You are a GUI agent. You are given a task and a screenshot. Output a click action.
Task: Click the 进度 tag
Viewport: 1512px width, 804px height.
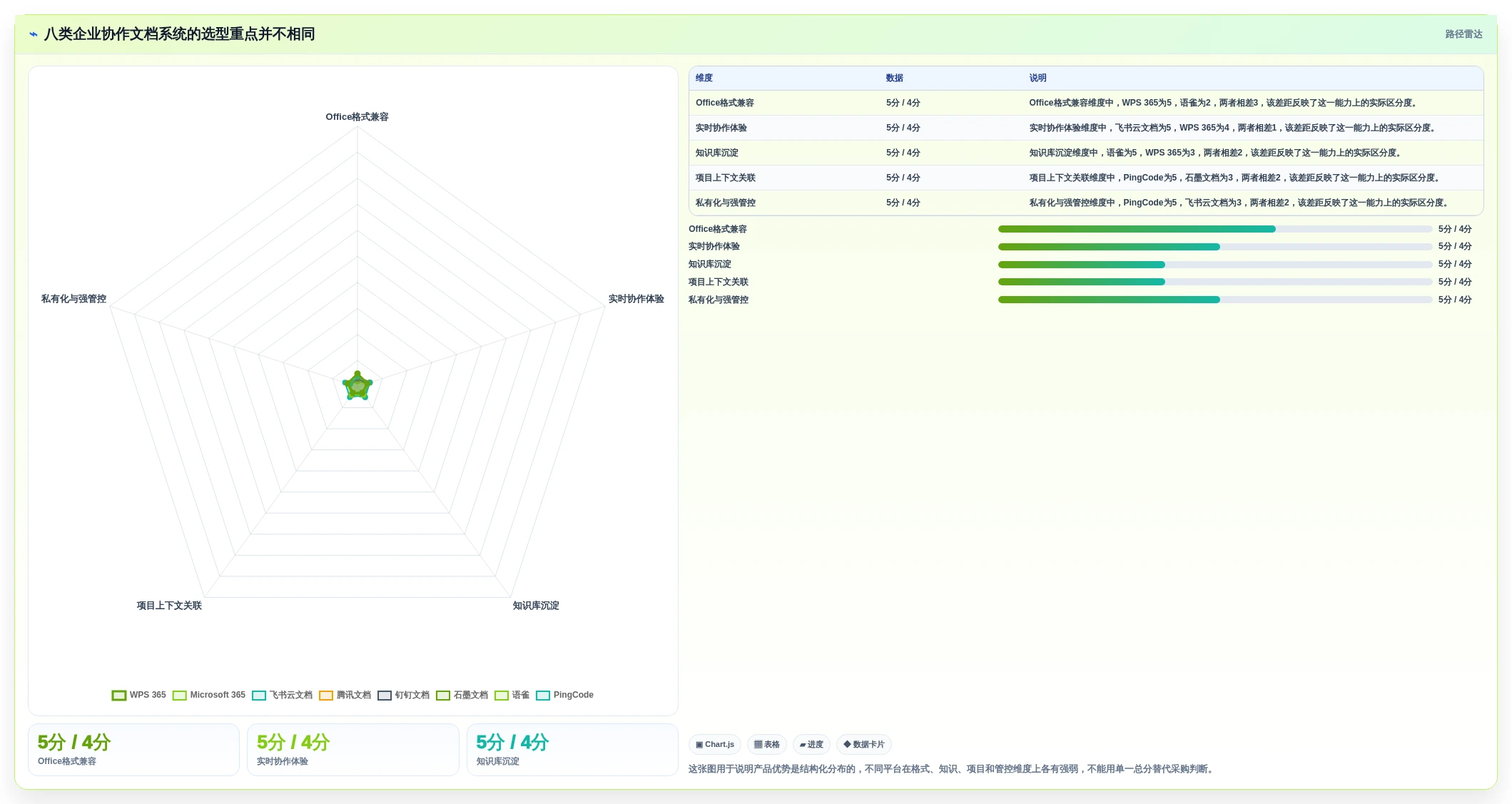[811, 745]
